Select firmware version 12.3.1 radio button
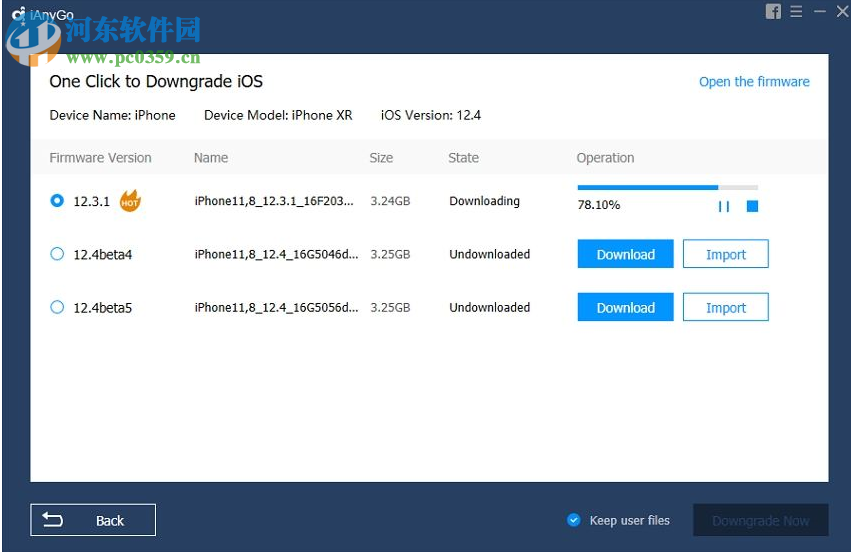The width and height of the screenshot is (851, 552). (x=57, y=201)
